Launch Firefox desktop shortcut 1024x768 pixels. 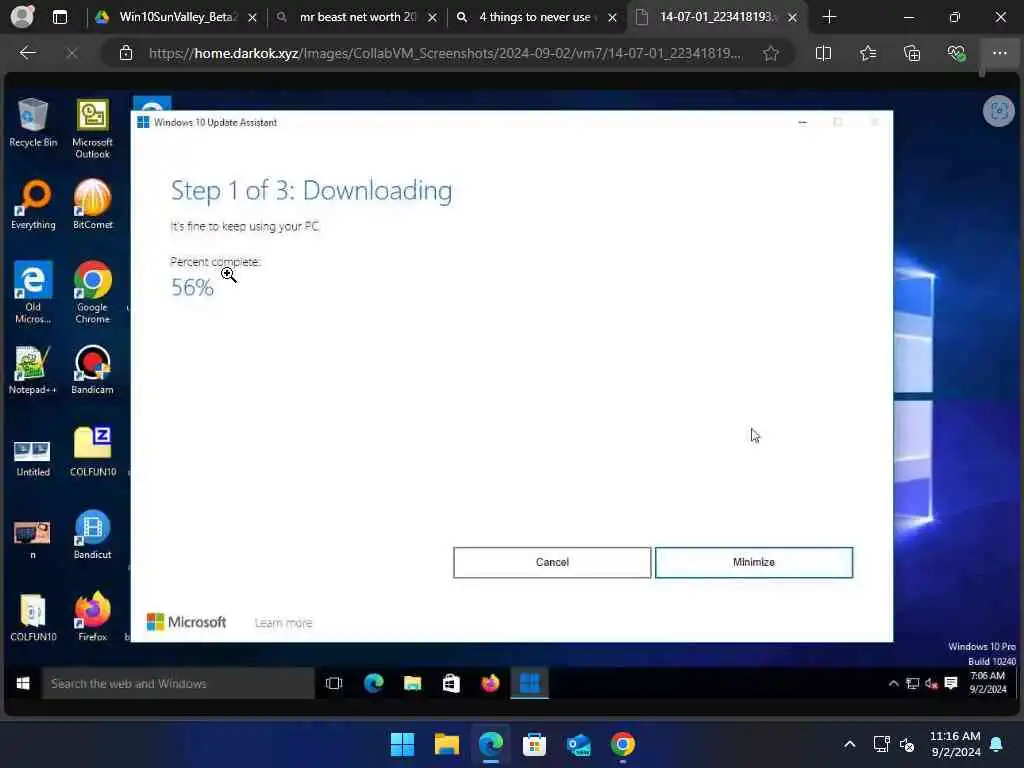click(92, 617)
